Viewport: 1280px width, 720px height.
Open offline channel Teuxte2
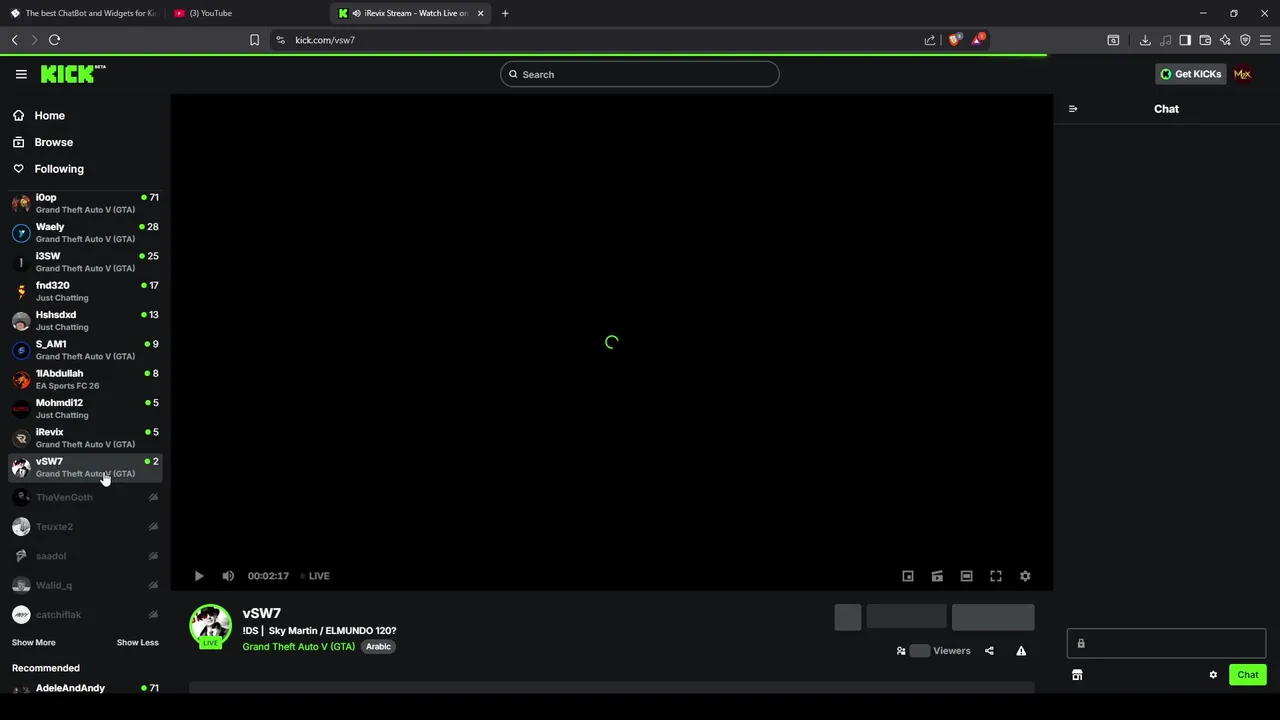tap(85, 526)
